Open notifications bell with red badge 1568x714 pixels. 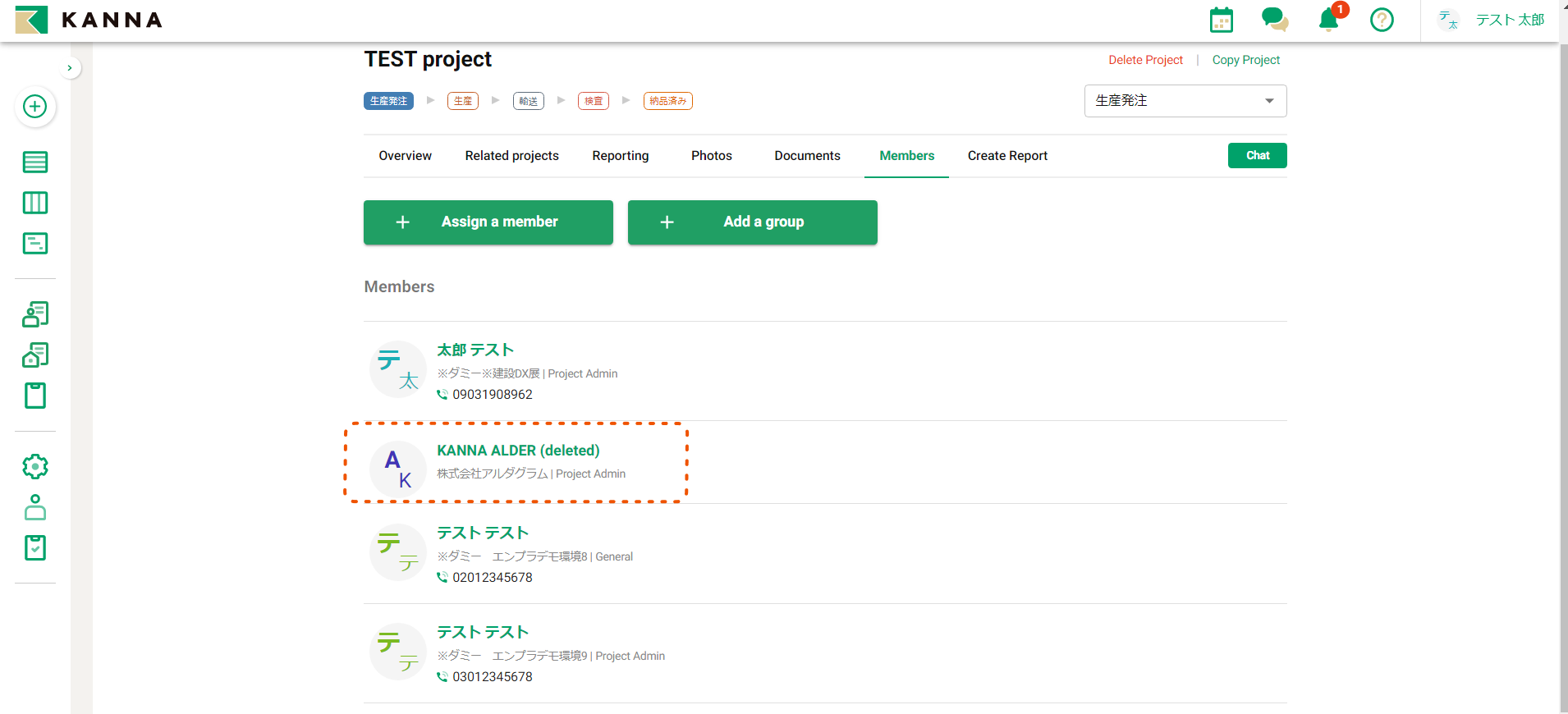(x=1328, y=20)
